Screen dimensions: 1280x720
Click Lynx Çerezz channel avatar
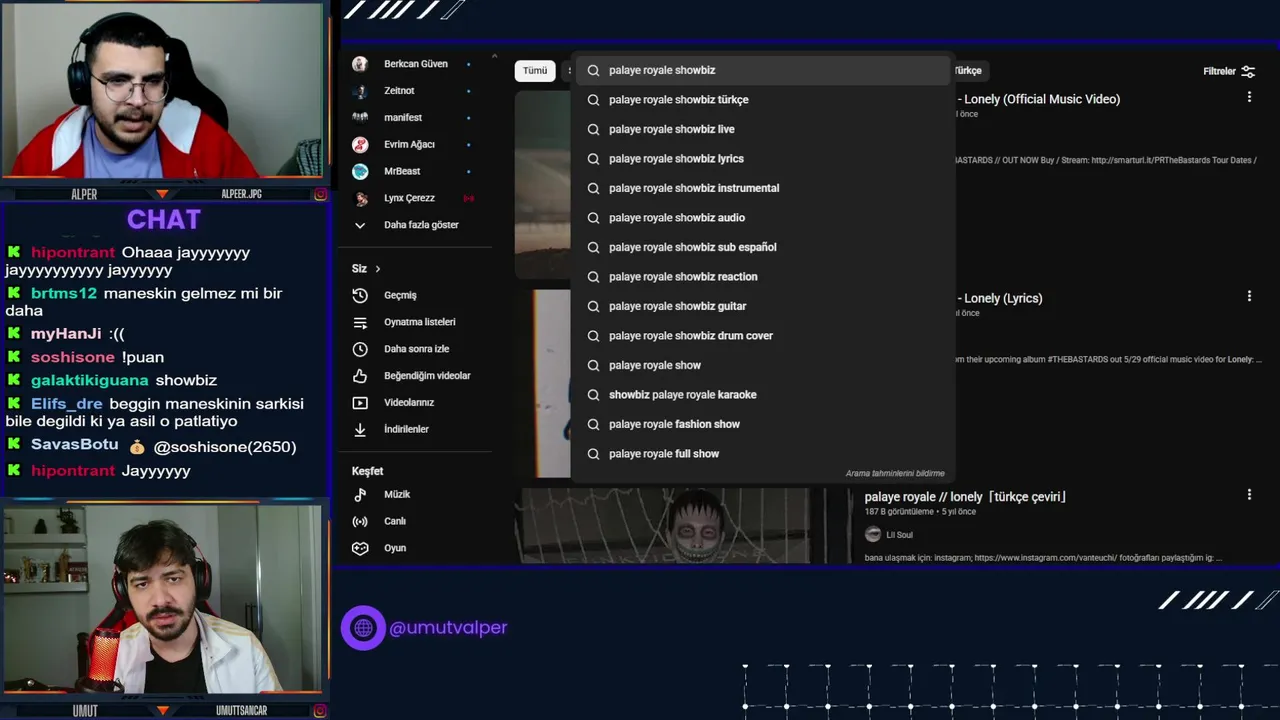click(x=360, y=198)
